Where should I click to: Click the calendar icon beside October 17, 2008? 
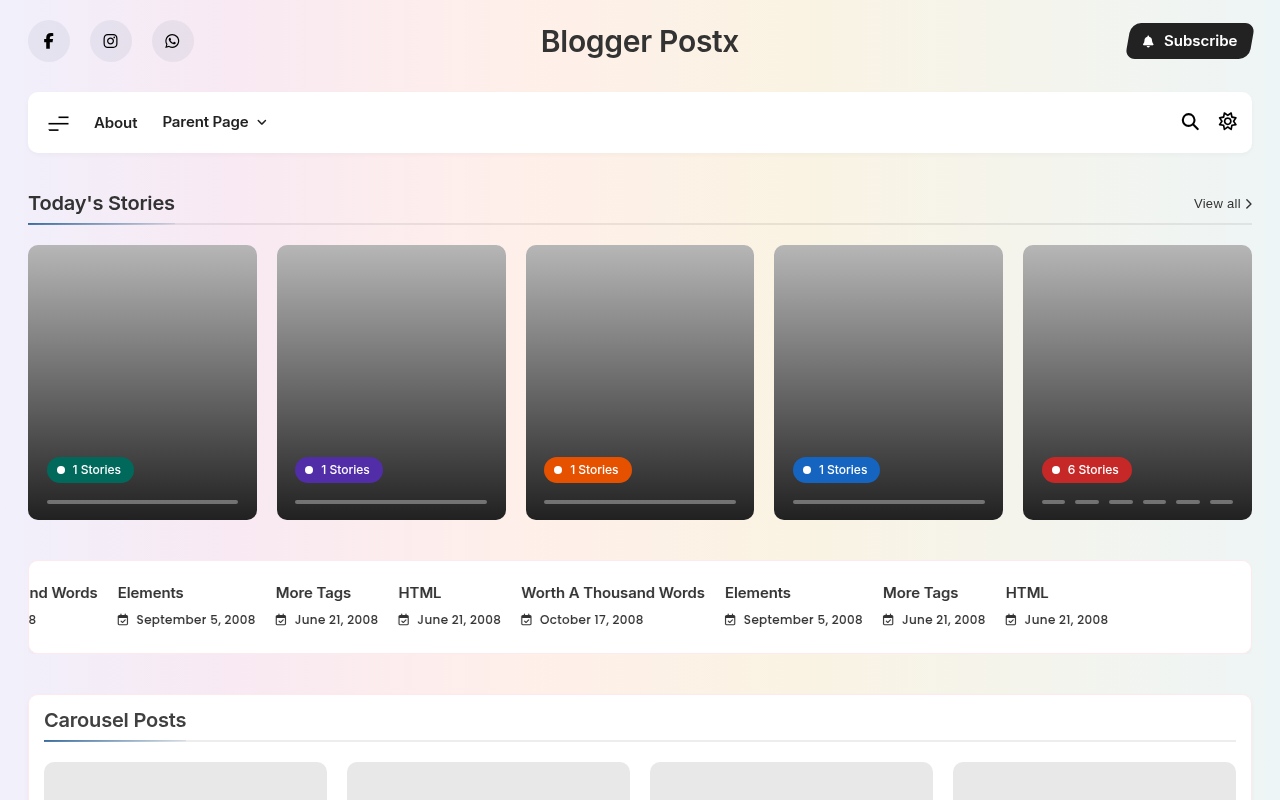point(527,620)
